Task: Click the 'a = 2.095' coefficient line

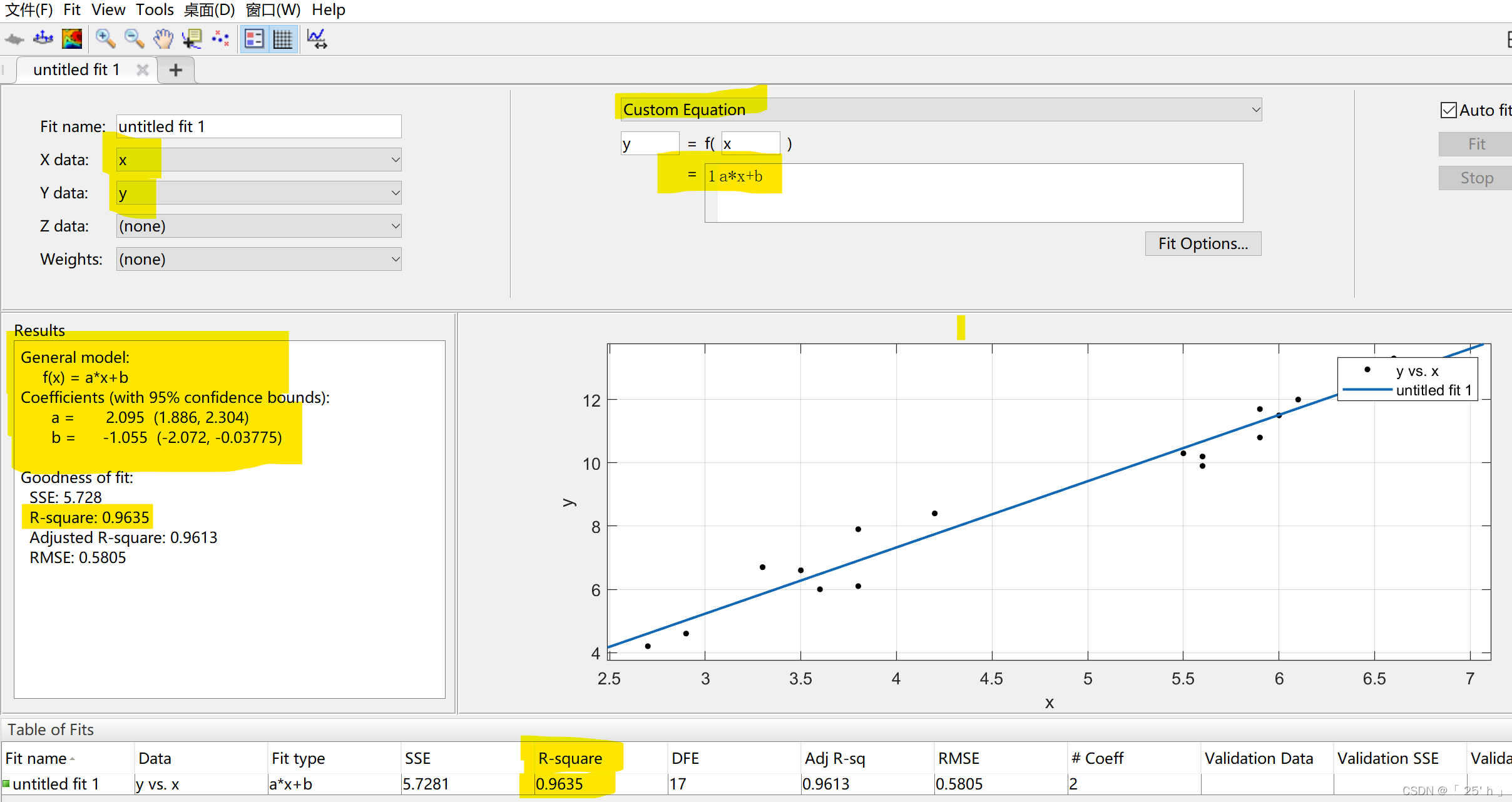Action: tap(150, 417)
